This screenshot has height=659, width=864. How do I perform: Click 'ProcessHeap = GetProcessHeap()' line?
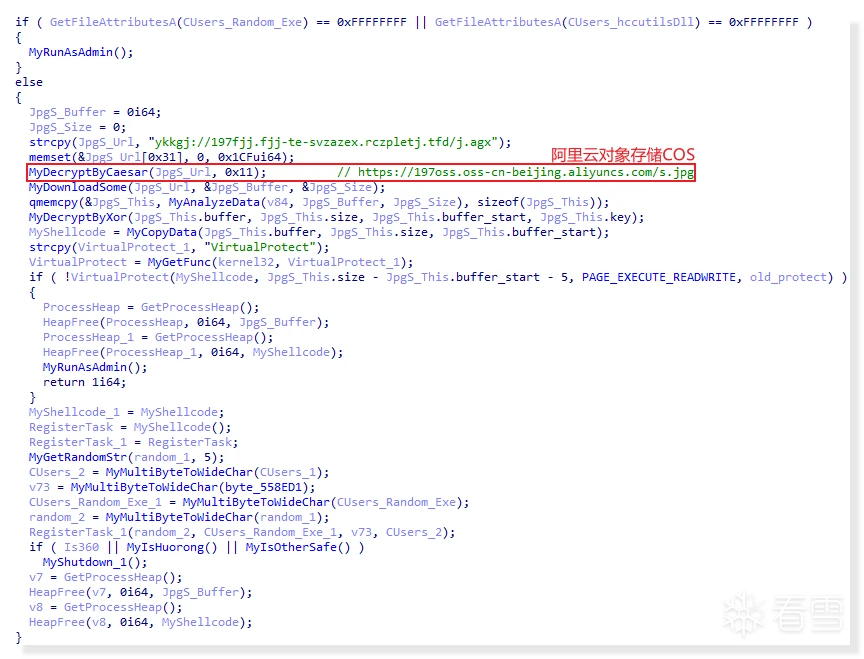coord(151,307)
